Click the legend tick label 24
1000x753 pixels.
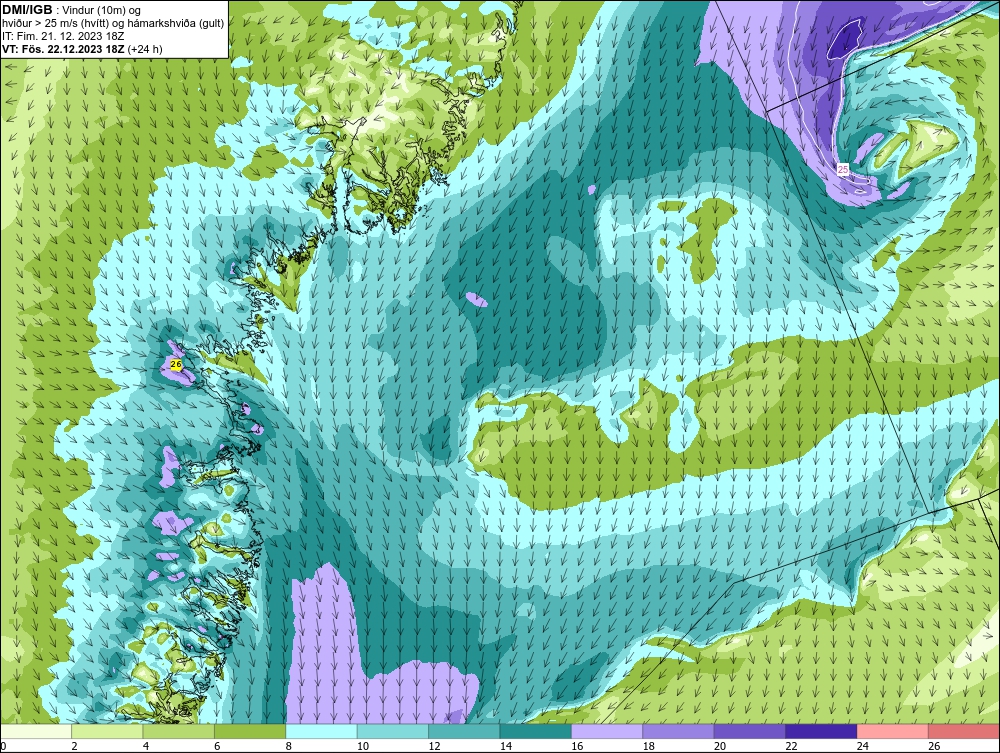click(863, 746)
